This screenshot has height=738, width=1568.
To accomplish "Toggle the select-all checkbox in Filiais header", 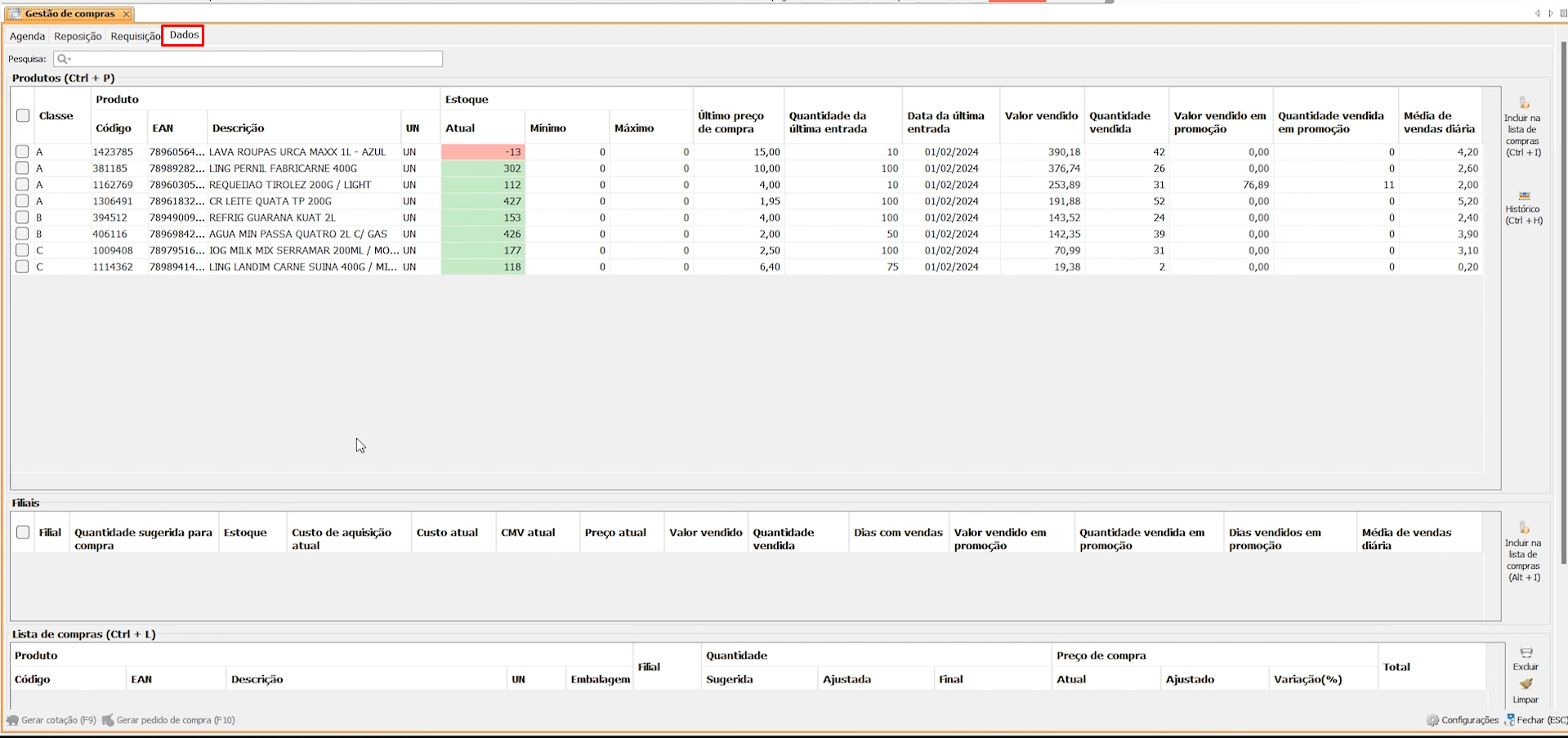I will click(x=23, y=532).
